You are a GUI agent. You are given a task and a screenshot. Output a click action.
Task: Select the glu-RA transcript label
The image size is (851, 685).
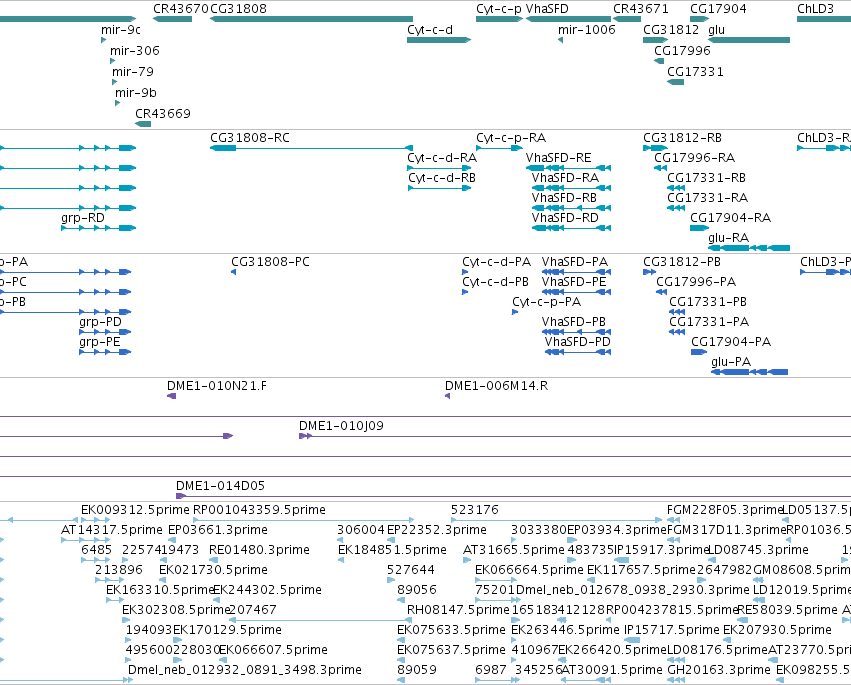pyautogui.click(x=728, y=238)
